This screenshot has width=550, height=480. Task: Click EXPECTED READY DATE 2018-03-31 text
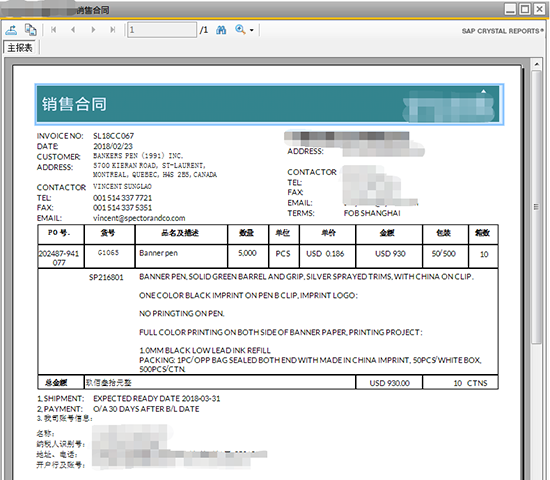point(157,398)
